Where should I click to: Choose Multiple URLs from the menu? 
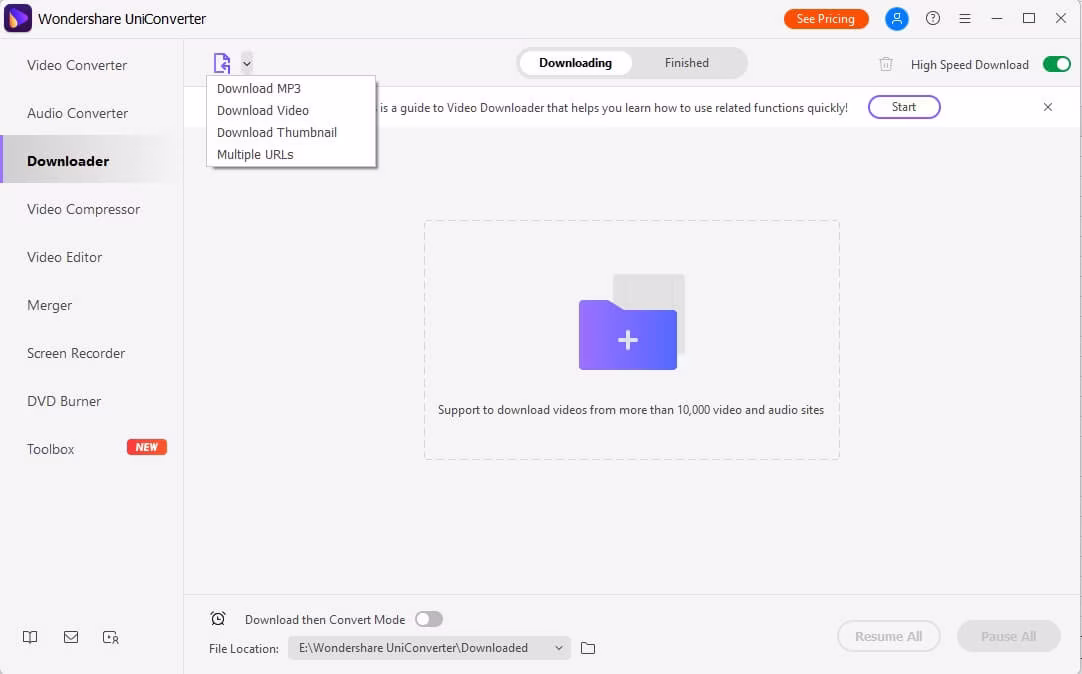coord(255,155)
